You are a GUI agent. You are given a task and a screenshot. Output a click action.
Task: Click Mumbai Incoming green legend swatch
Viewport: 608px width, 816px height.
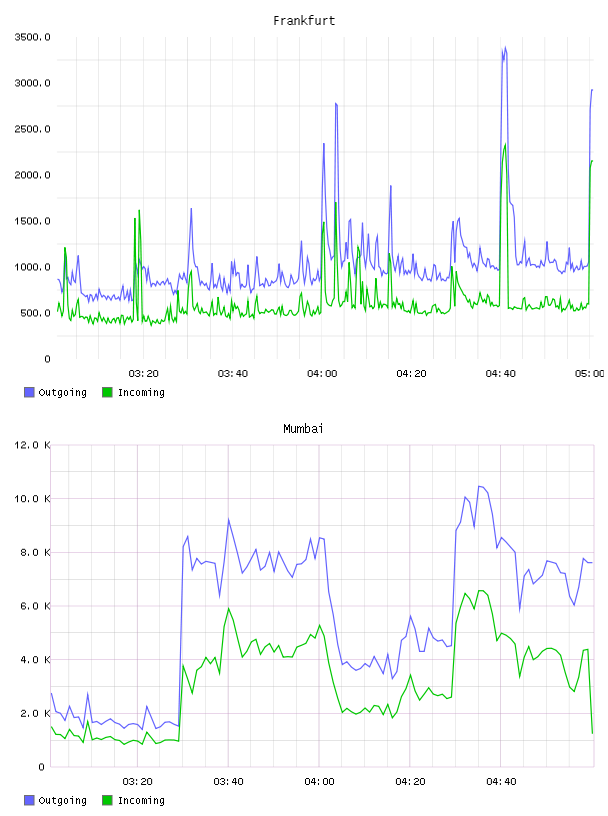tap(107, 800)
